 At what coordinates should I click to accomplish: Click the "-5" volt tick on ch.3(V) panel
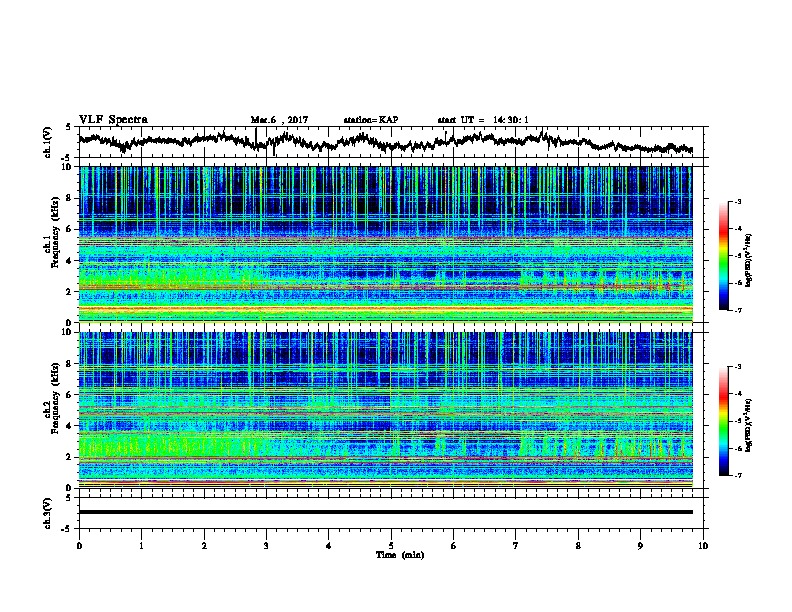[x=66, y=528]
